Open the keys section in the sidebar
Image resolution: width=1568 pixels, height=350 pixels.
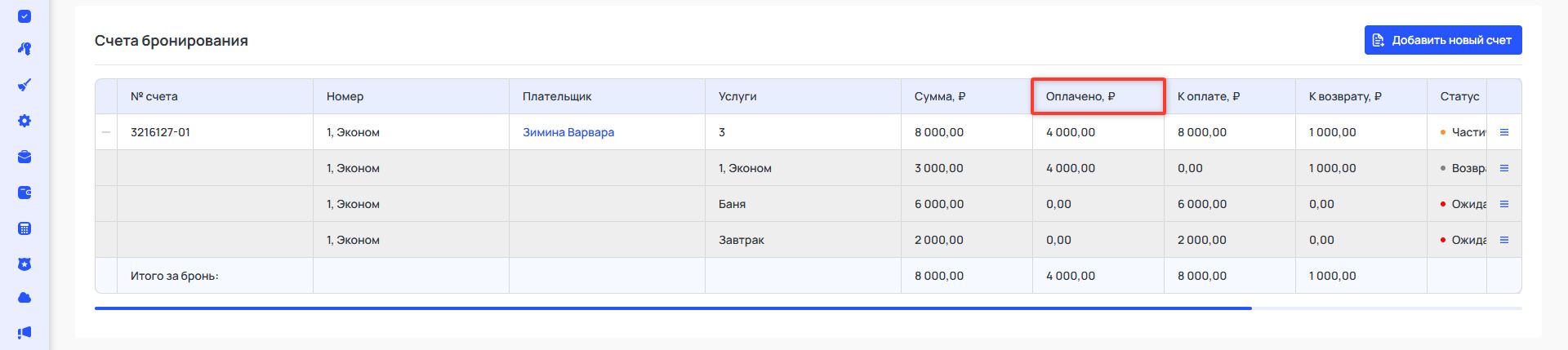point(24,49)
